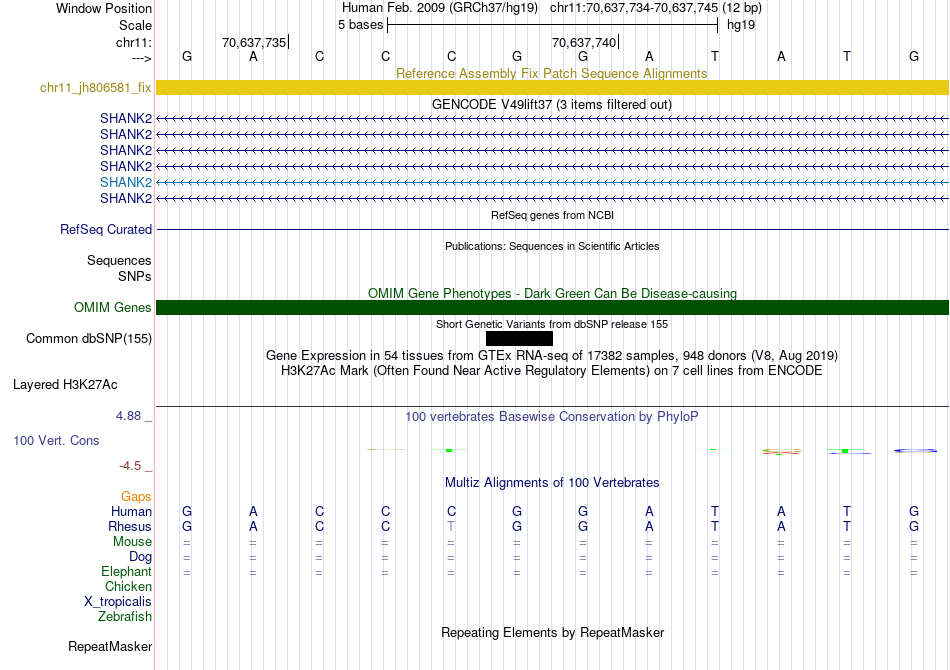Image resolution: width=950 pixels, height=670 pixels.
Task: Click the Gaps row label
Action: (x=136, y=497)
